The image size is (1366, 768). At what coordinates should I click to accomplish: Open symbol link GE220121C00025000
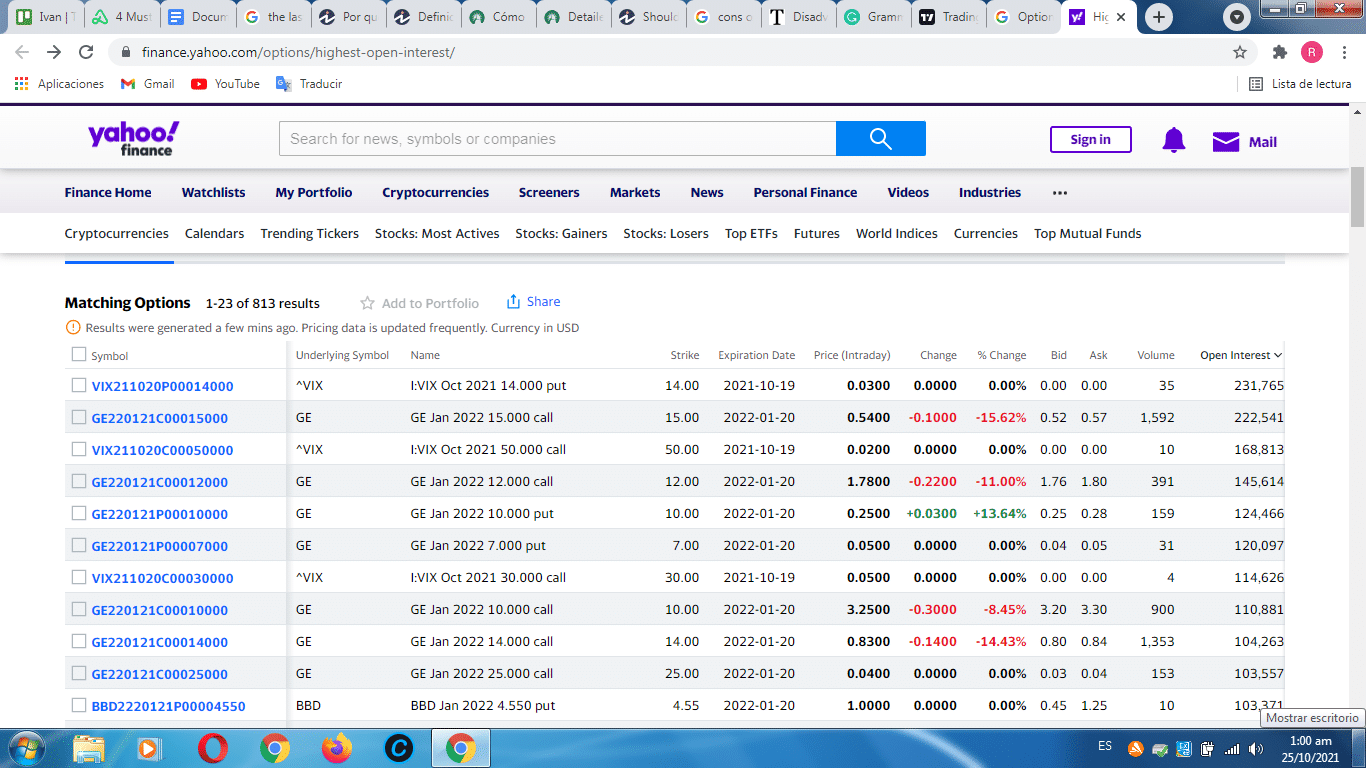160,674
